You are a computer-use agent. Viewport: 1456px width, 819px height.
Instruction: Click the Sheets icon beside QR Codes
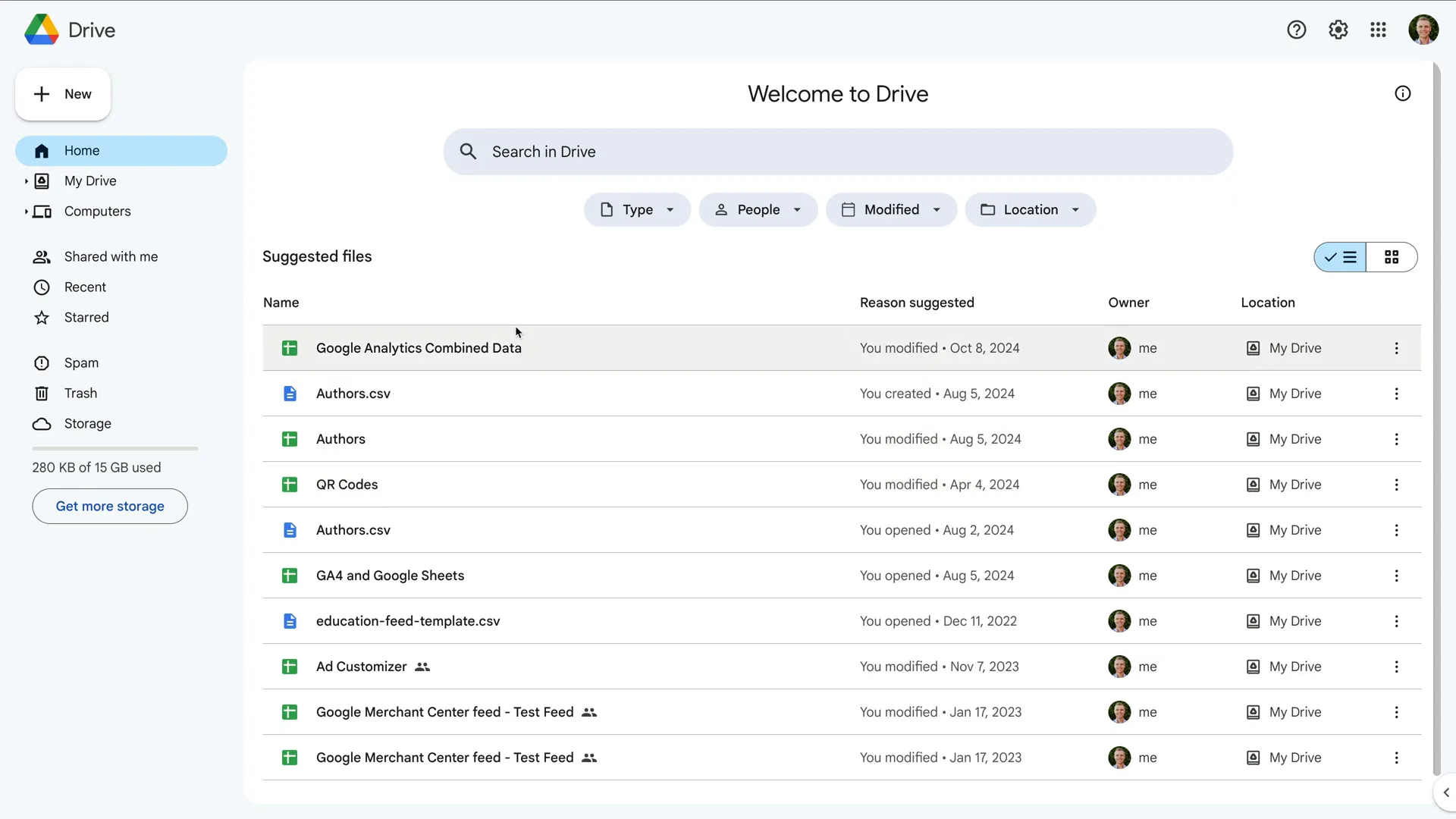tap(289, 485)
